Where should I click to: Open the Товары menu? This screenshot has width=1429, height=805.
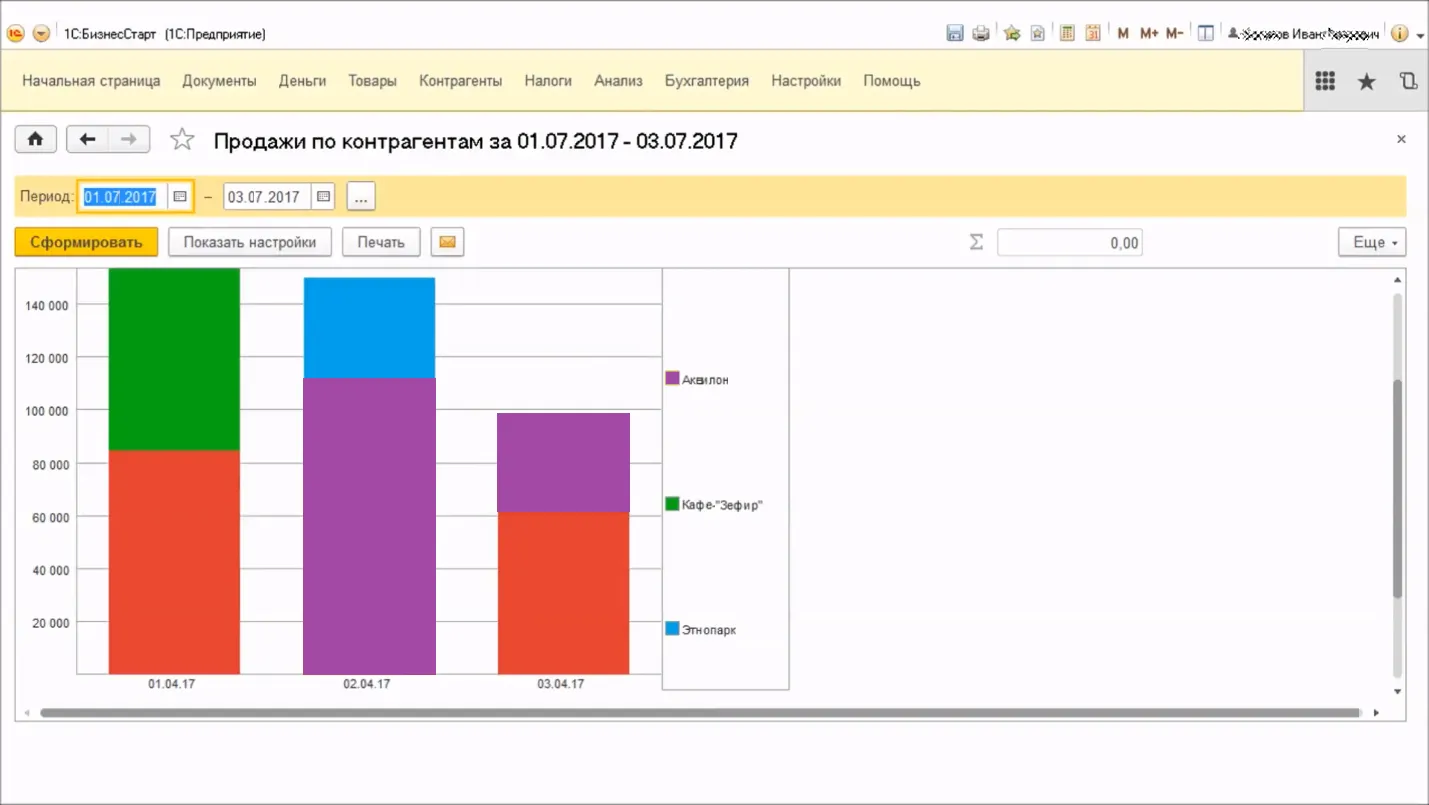372,81
